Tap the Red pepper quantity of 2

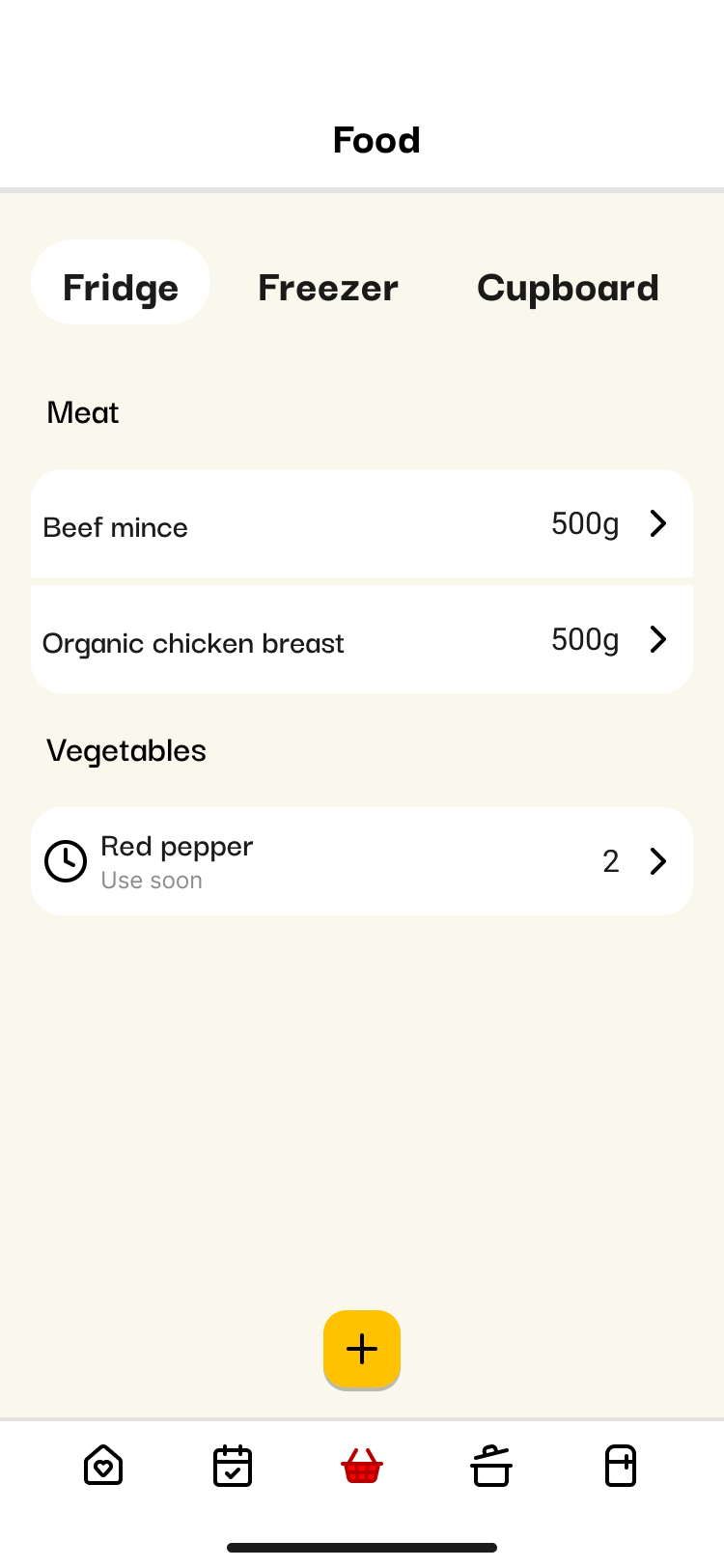click(x=611, y=861)
